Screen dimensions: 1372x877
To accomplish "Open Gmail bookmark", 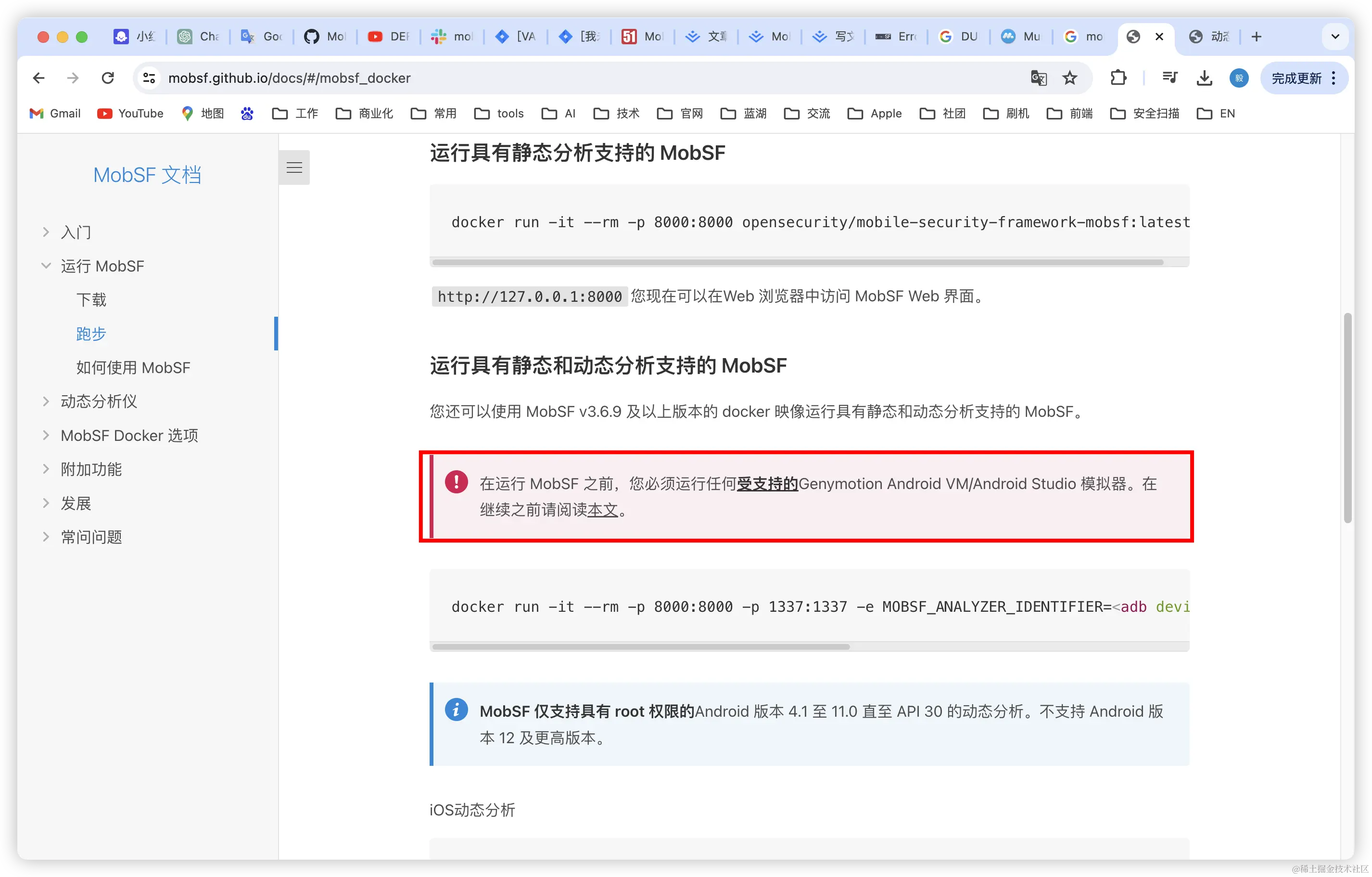I will point(55,114).
